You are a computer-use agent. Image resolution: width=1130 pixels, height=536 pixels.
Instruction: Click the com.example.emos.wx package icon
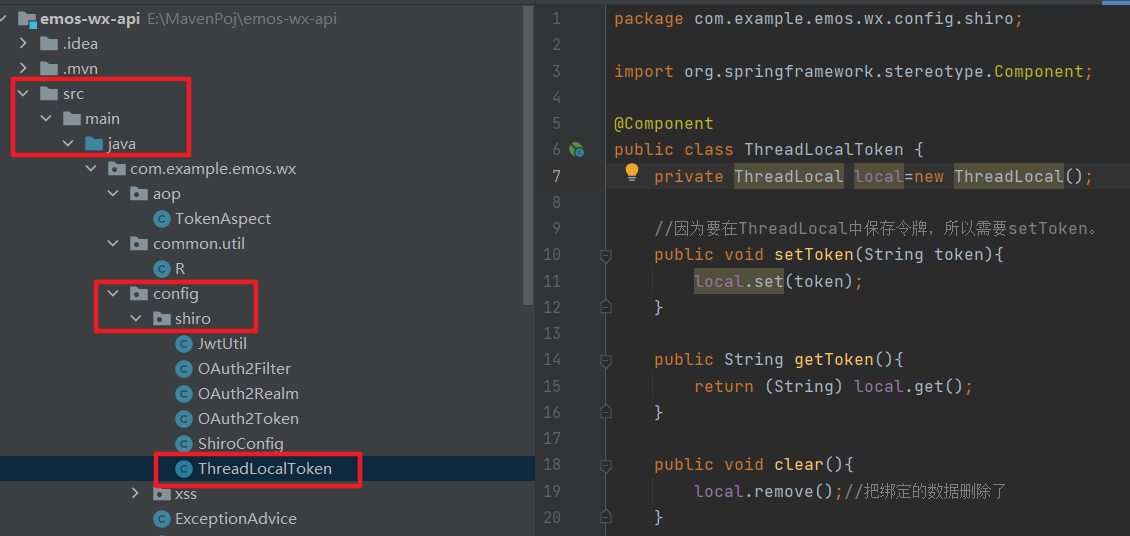click(x=116, y=169)
